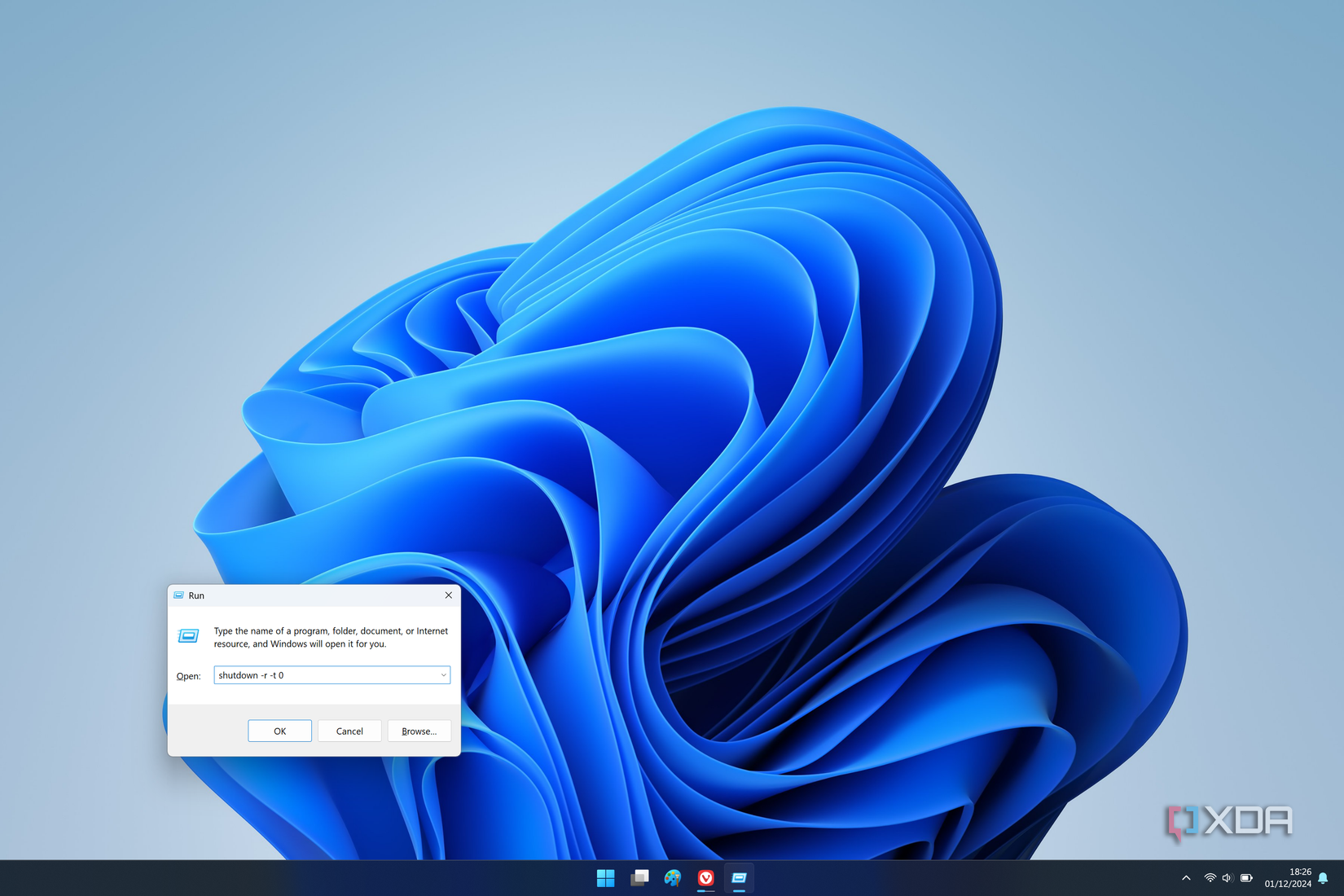Click the "Open:" label
1344x896 pixels.
188,676
